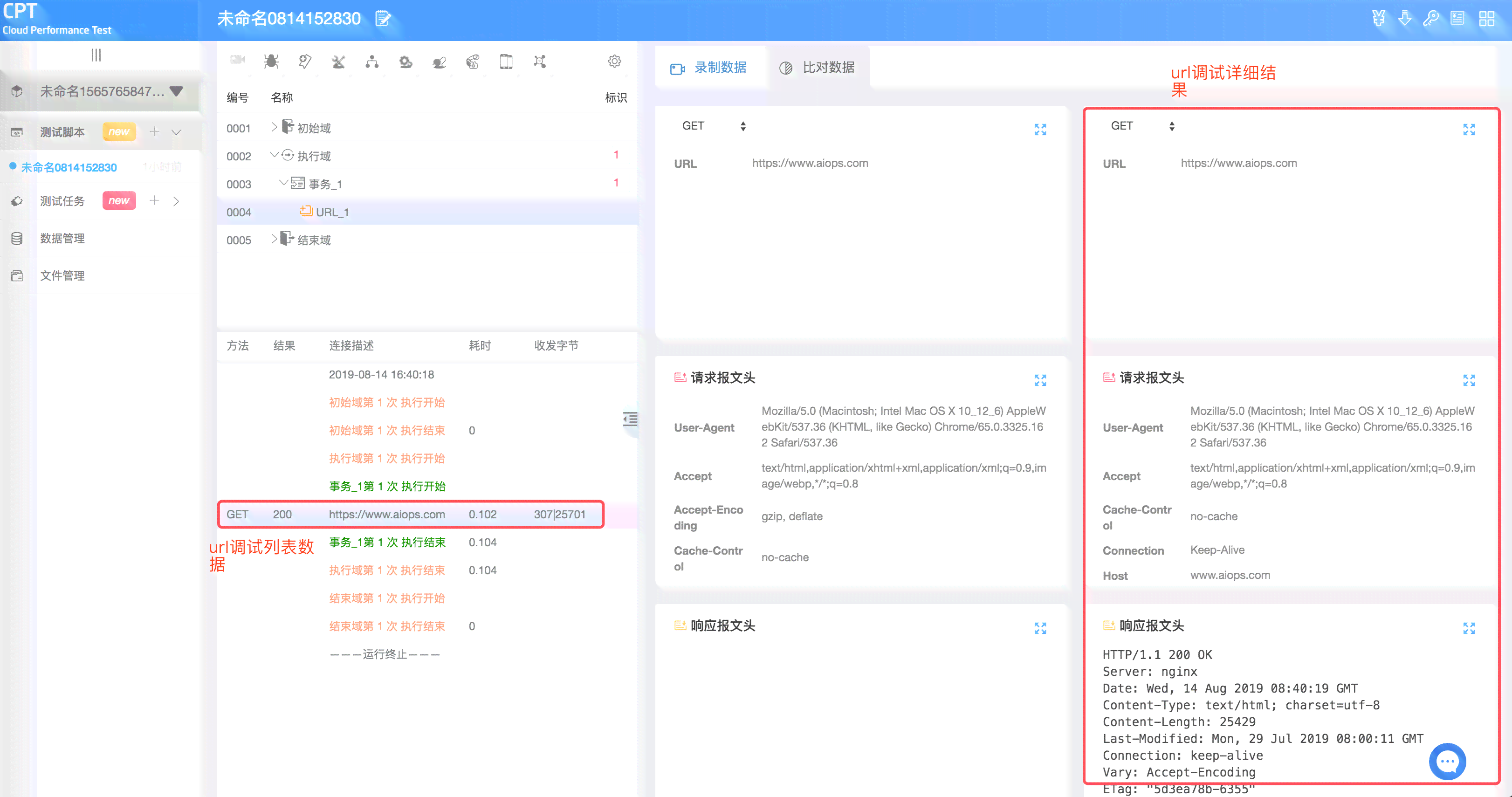Click the four-squares grid icon in top bar

(1487, 18)
